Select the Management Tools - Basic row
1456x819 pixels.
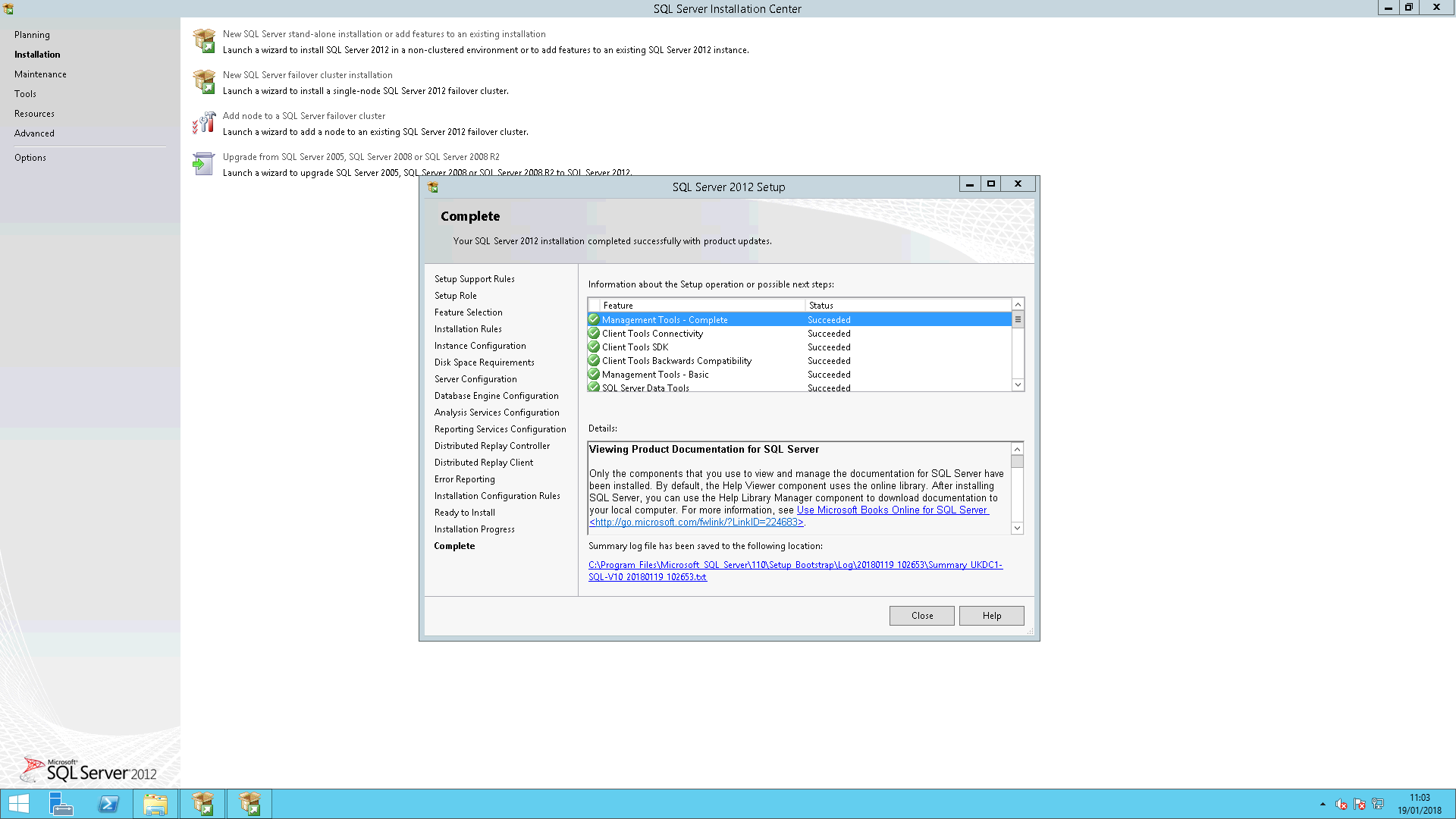click(799, 375)
